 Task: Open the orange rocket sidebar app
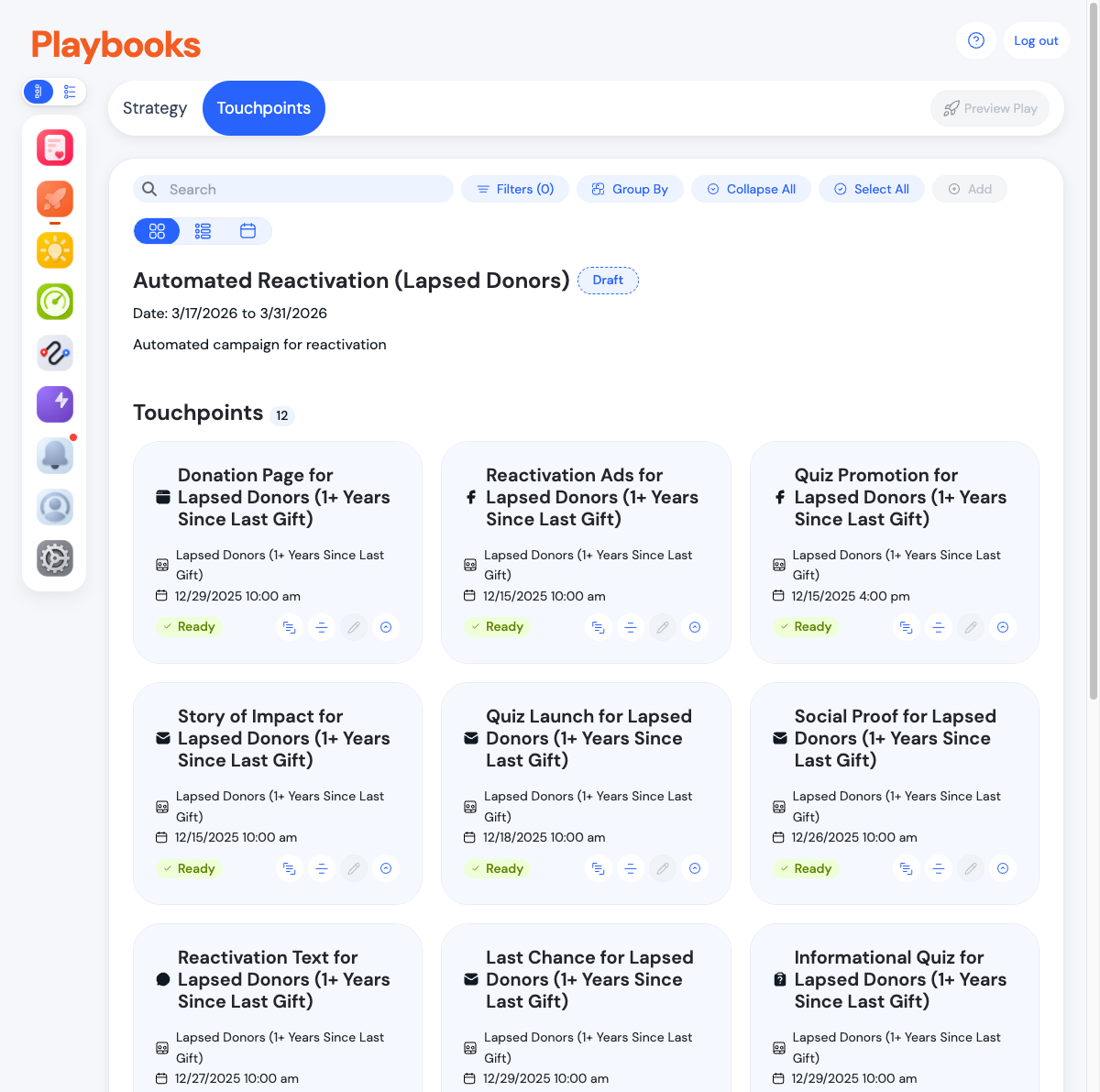tap(55, 199)
